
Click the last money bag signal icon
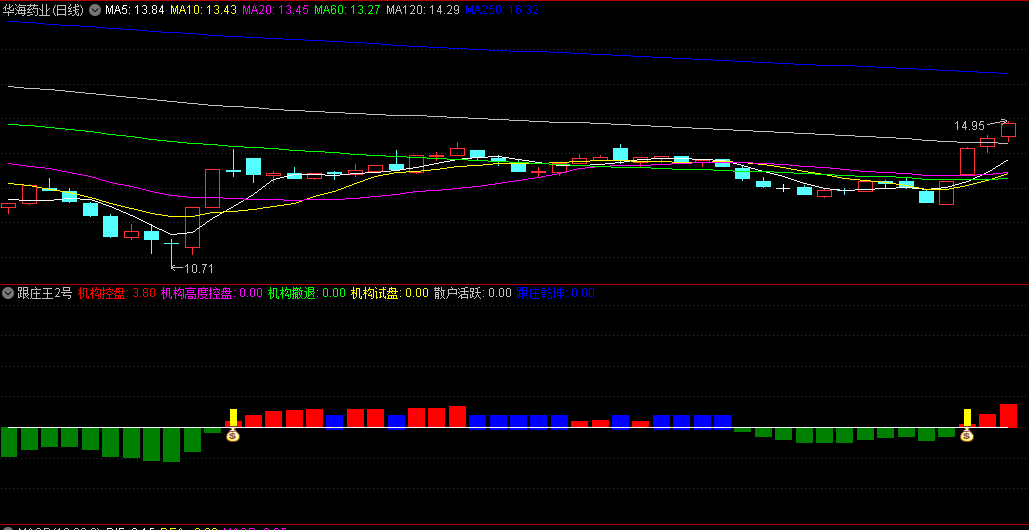967,434
